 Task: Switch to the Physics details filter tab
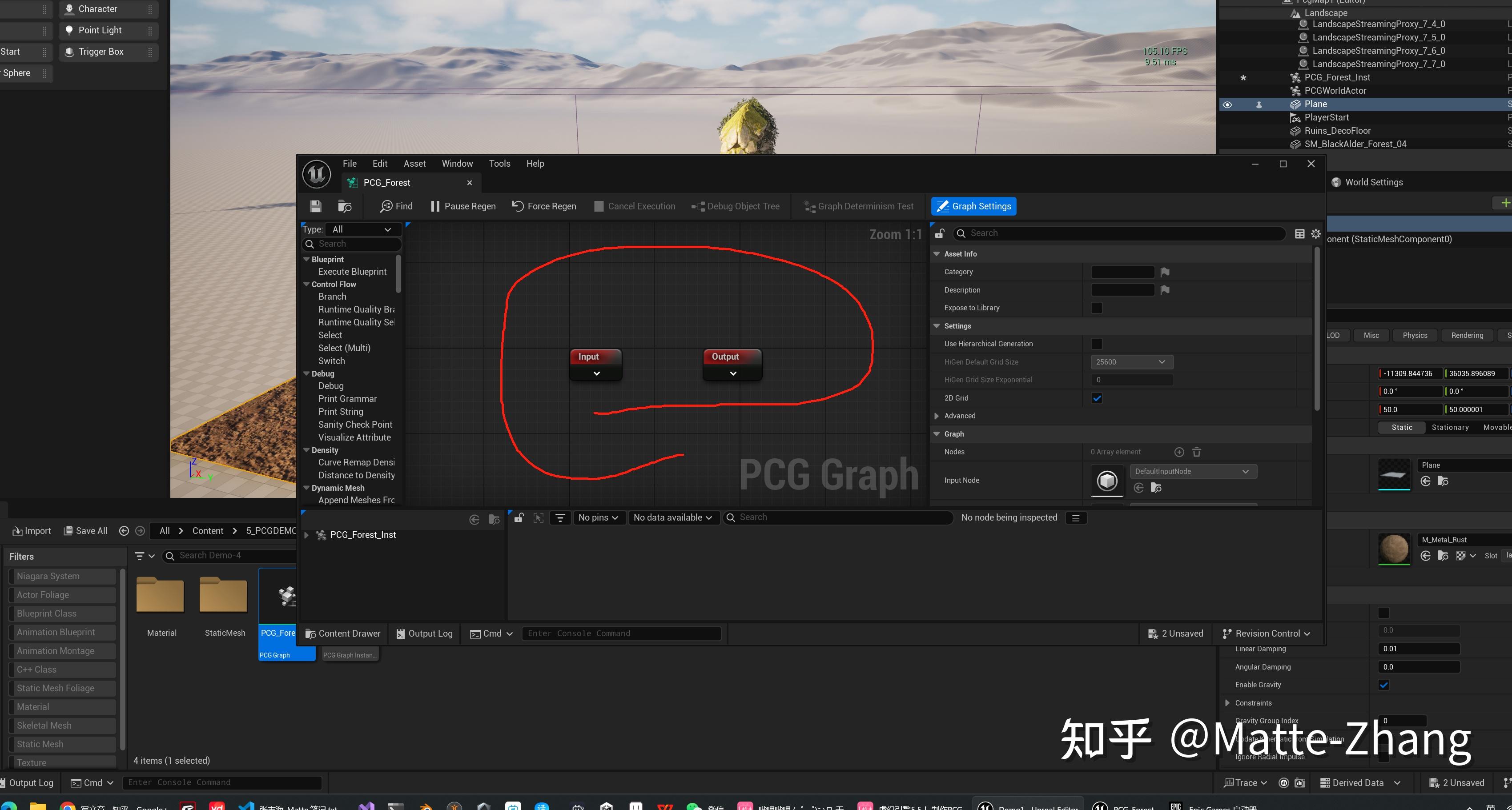tap(1415, 335)
